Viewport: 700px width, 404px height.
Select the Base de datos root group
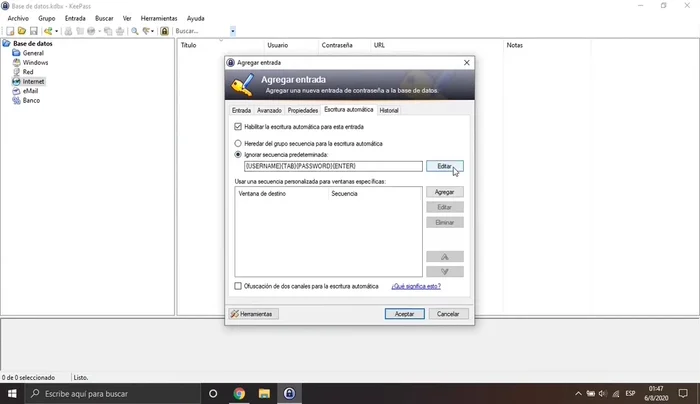pos(33,43)
